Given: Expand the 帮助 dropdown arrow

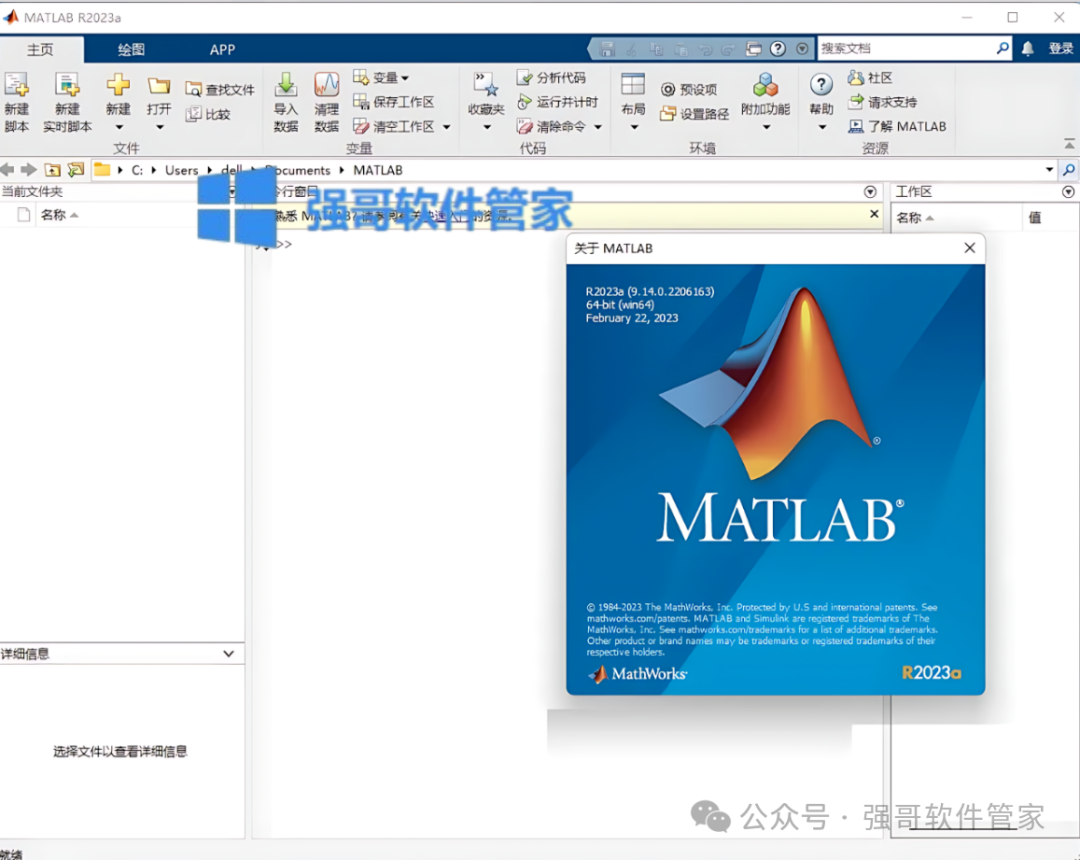Looking at the screenshot, I should click(822, 127).
